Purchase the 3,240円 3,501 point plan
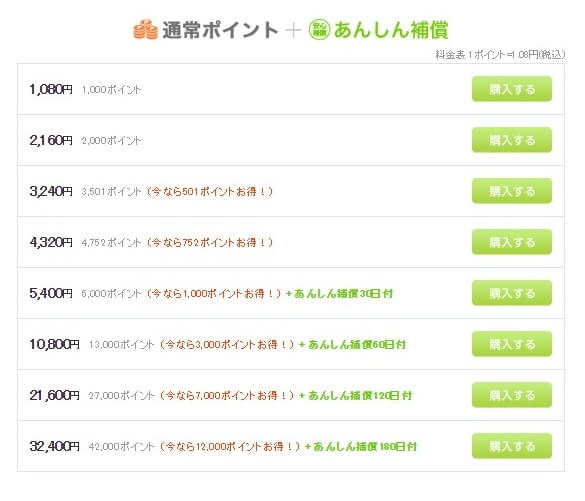This screenshot has width=585, height=501. pyautogui.click(x=512, y=191)
